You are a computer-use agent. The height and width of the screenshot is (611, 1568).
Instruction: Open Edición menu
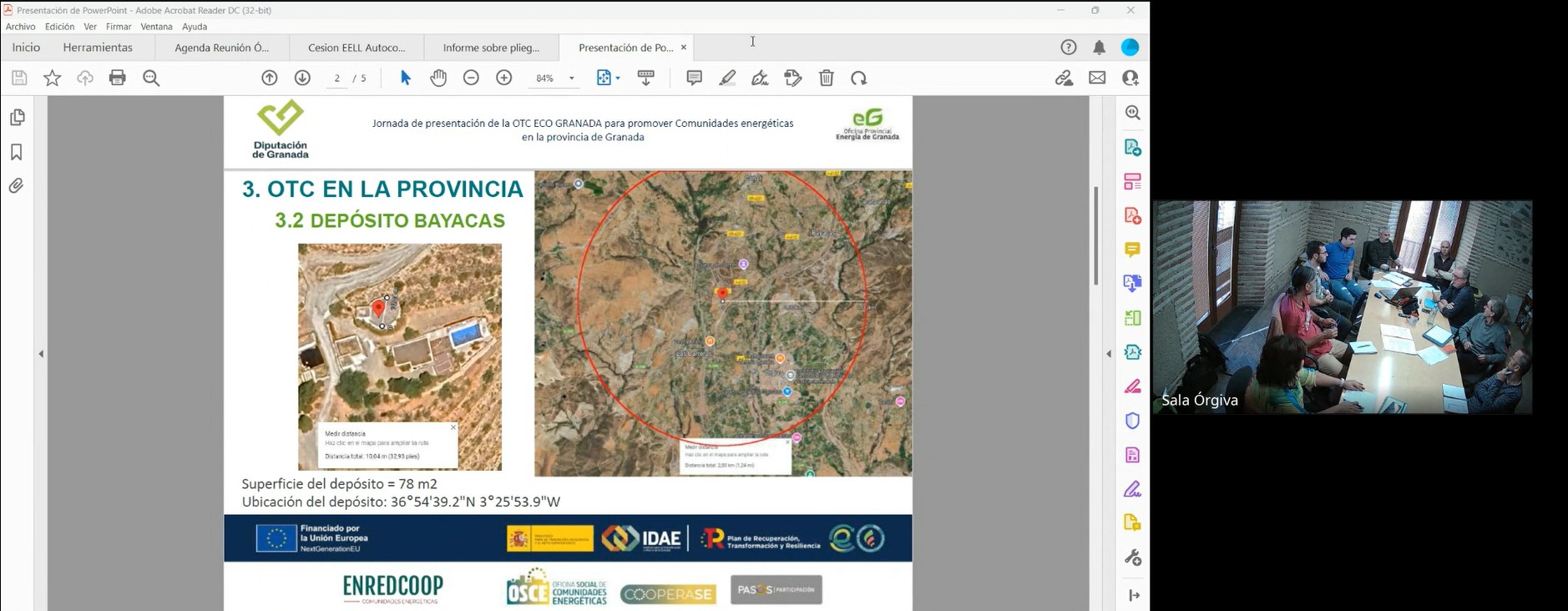(59, 27)
